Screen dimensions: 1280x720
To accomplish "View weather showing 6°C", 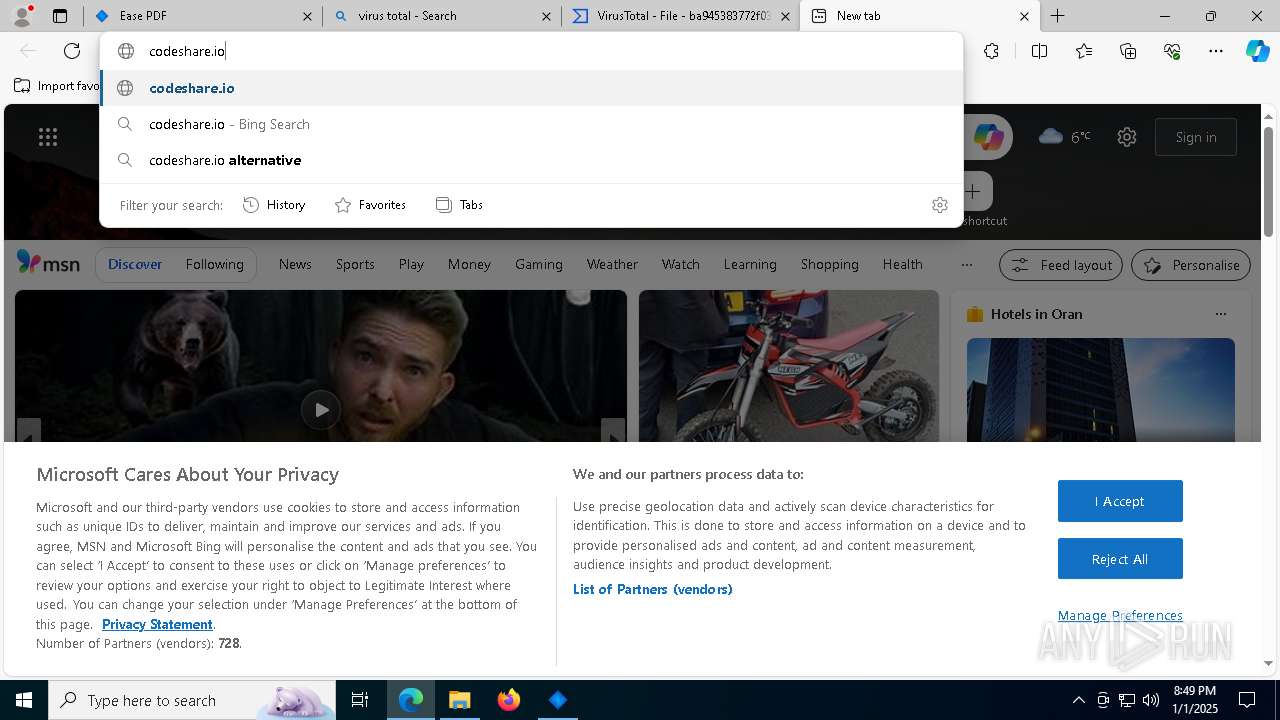I will (1065, 136).
